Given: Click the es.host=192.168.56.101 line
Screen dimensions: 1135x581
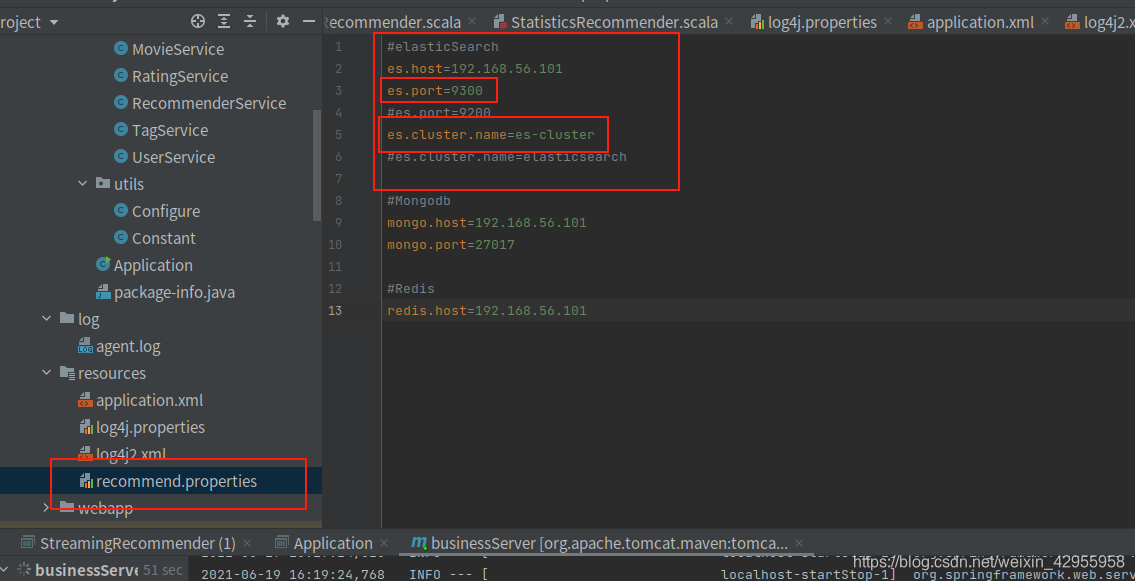Looking at the screenshot, I should pyautogui.click(x=475, y=69).
